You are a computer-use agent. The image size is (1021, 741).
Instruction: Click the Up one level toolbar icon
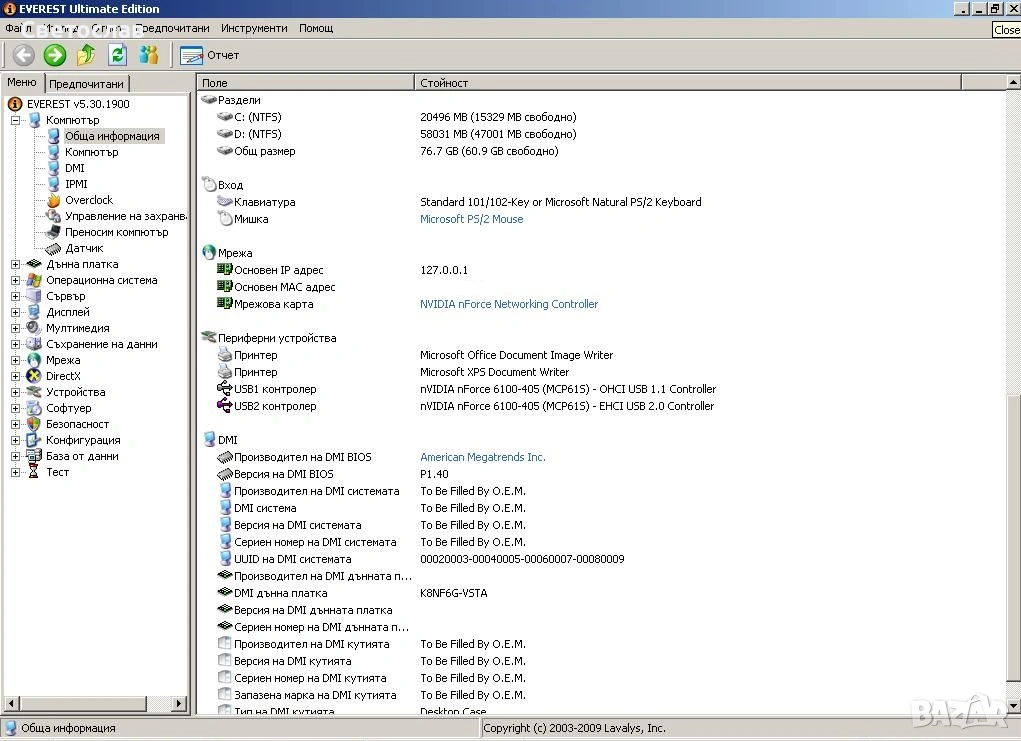point(86,55)
